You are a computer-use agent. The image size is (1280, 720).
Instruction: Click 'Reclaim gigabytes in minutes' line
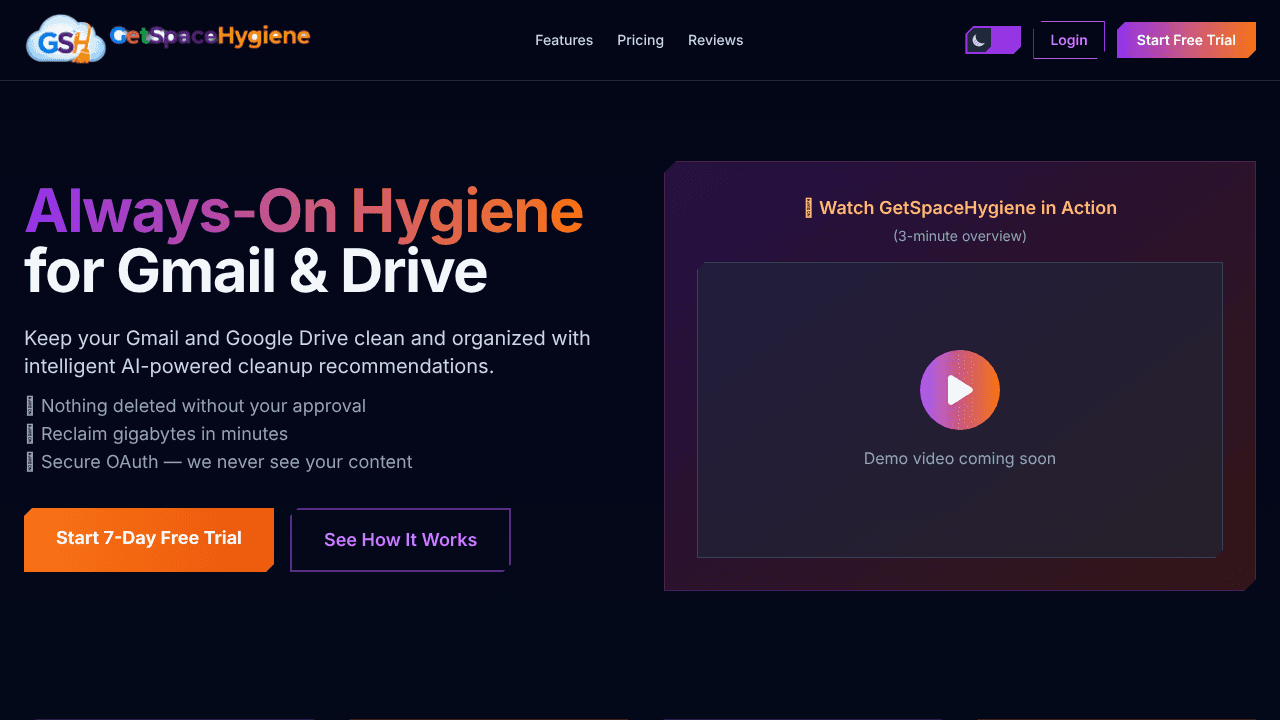tap(156, 434)
